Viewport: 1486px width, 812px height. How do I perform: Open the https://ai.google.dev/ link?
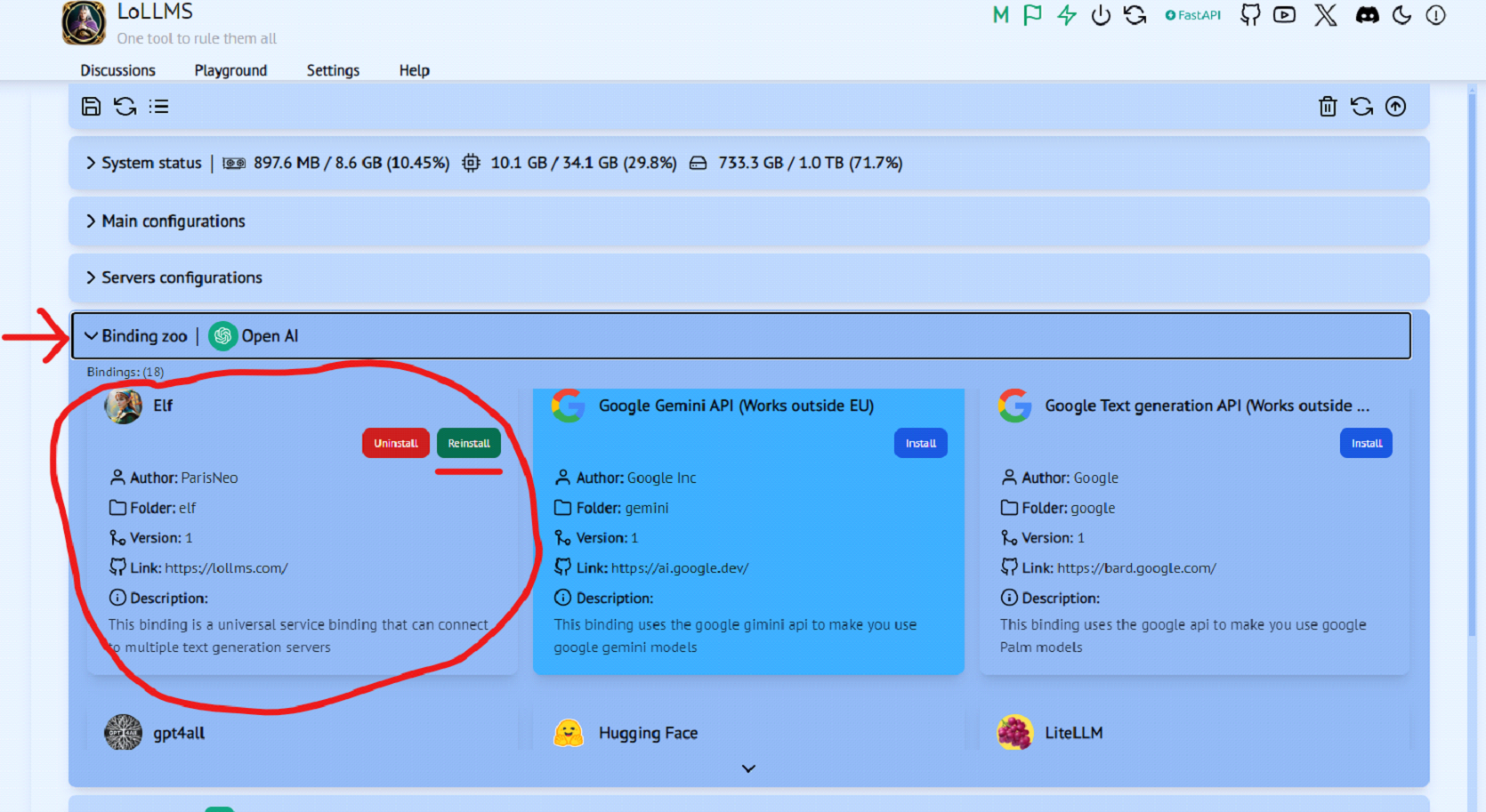coord(680,568)
